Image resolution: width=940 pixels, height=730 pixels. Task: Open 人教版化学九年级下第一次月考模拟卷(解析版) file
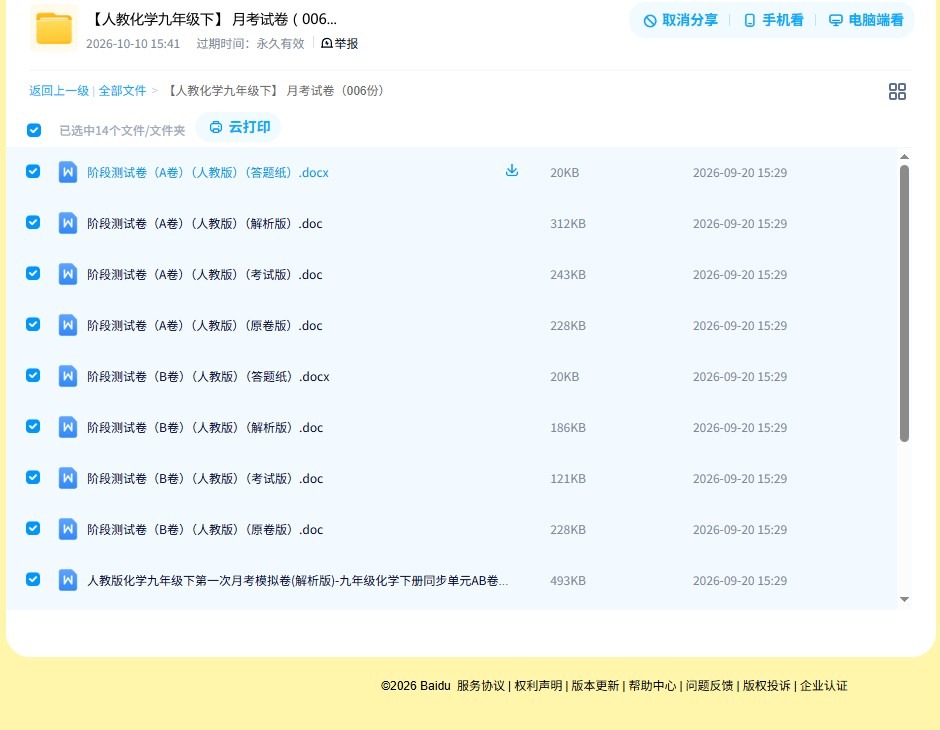tap(297, 580)
